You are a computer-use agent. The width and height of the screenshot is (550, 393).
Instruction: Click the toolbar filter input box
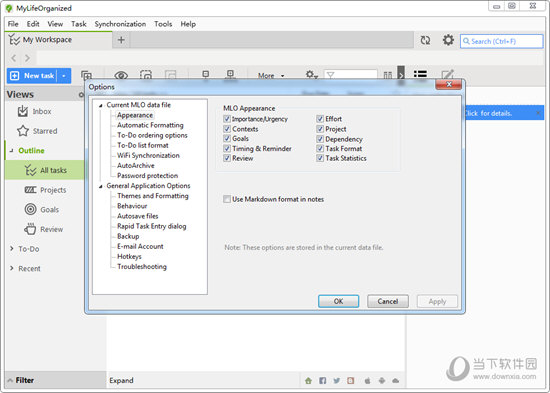[x=350, y=75]
